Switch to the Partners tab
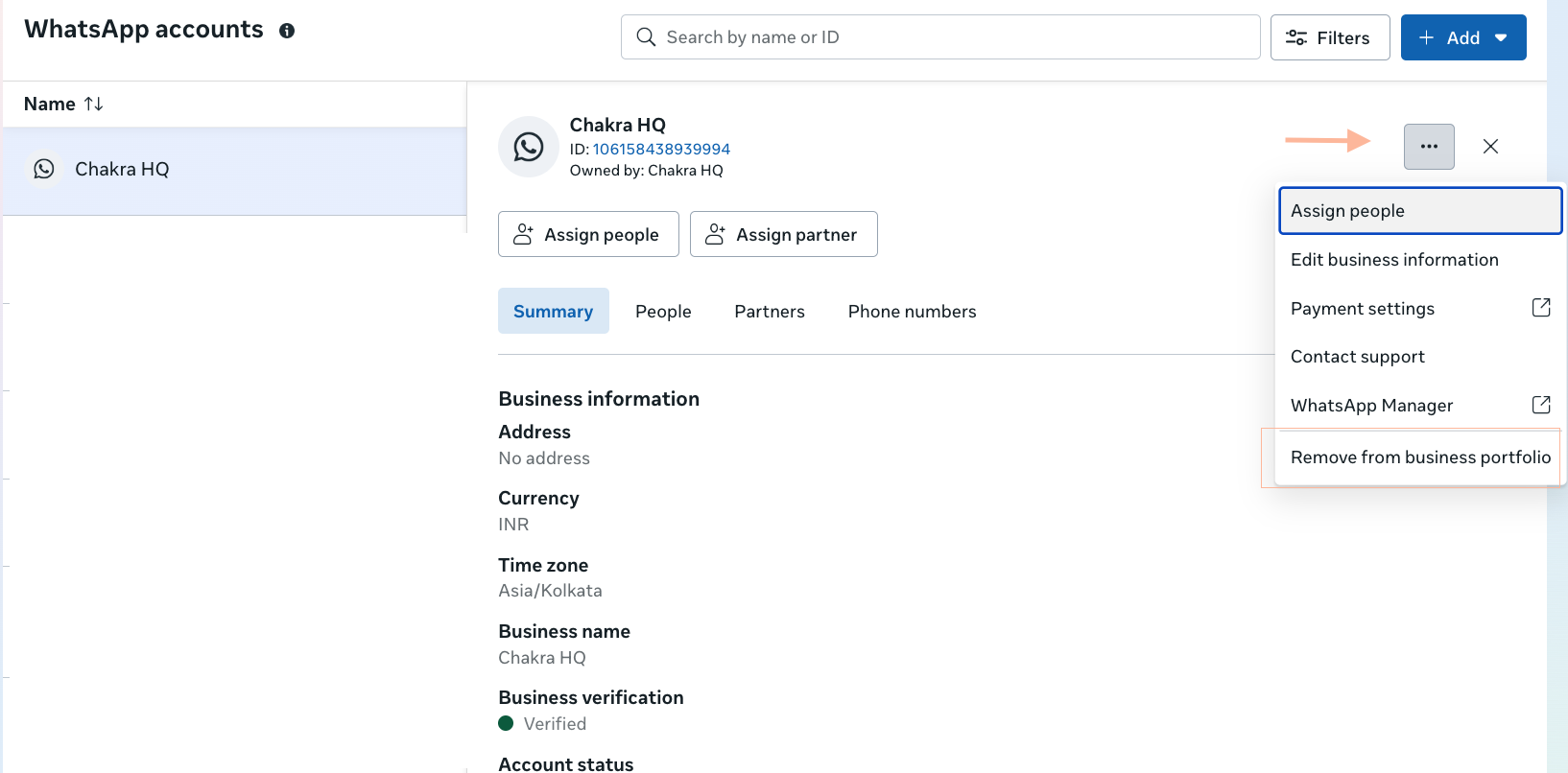 (770, 311)
